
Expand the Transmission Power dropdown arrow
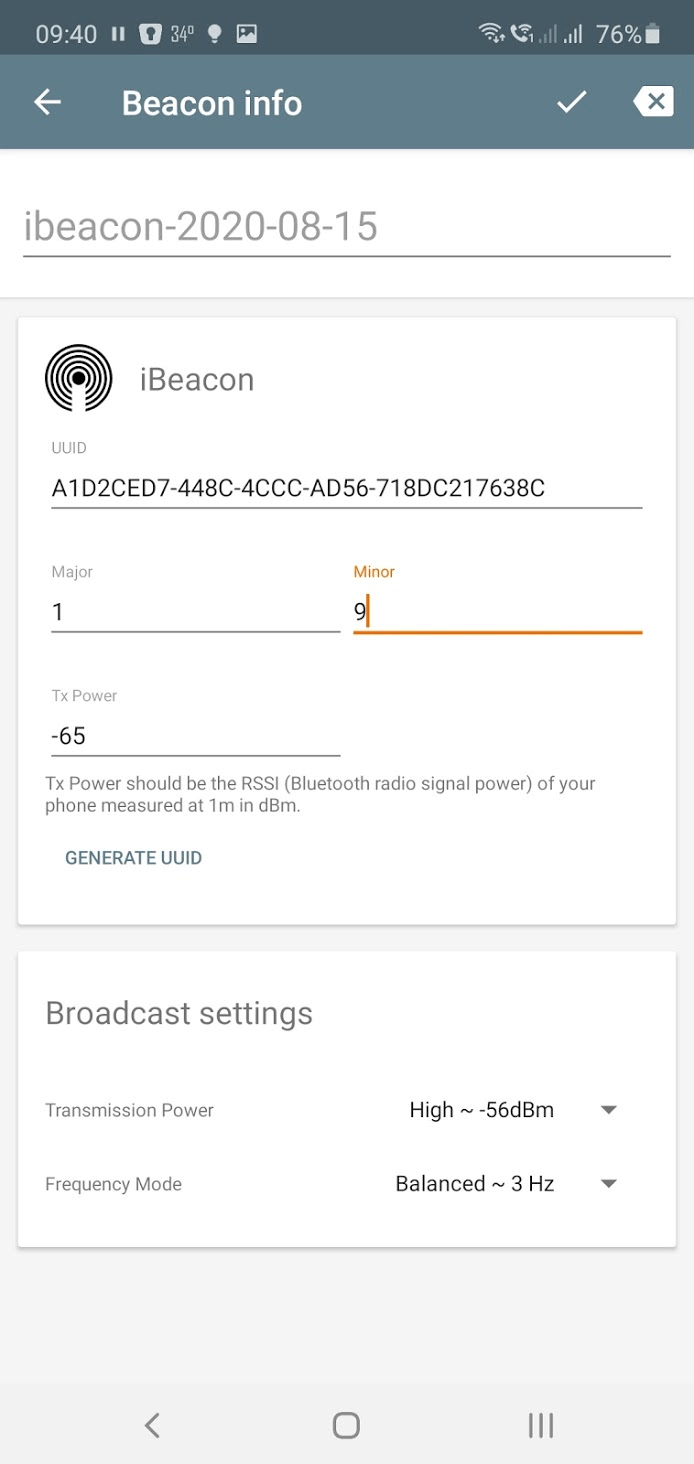click(x=608, y=1110)
